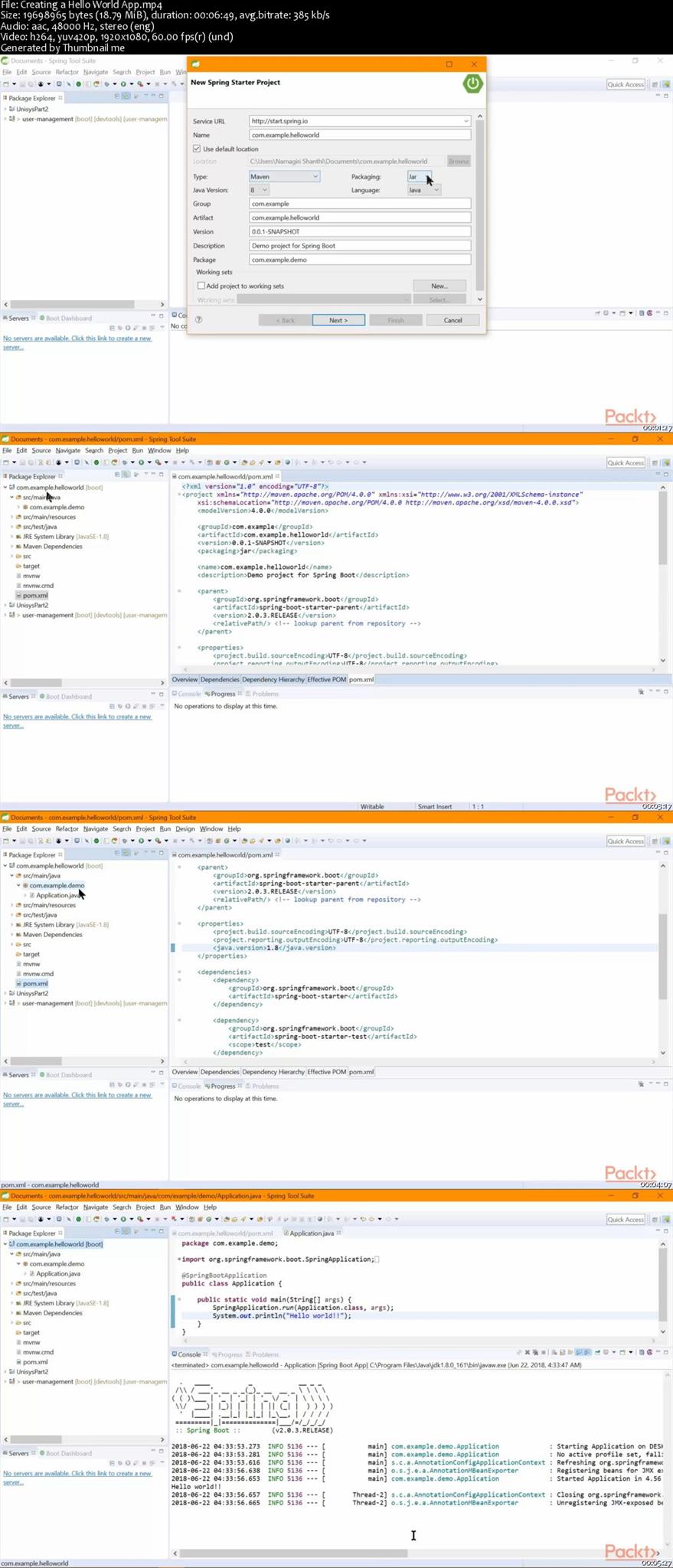
Task: Click Collapse All icon in the 00:01:27 Package Explorer
Action: (117, 96)
